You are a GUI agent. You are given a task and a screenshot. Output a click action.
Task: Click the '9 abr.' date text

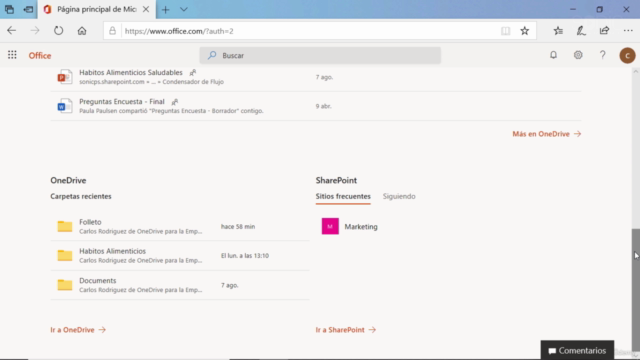tap(323, 106)
